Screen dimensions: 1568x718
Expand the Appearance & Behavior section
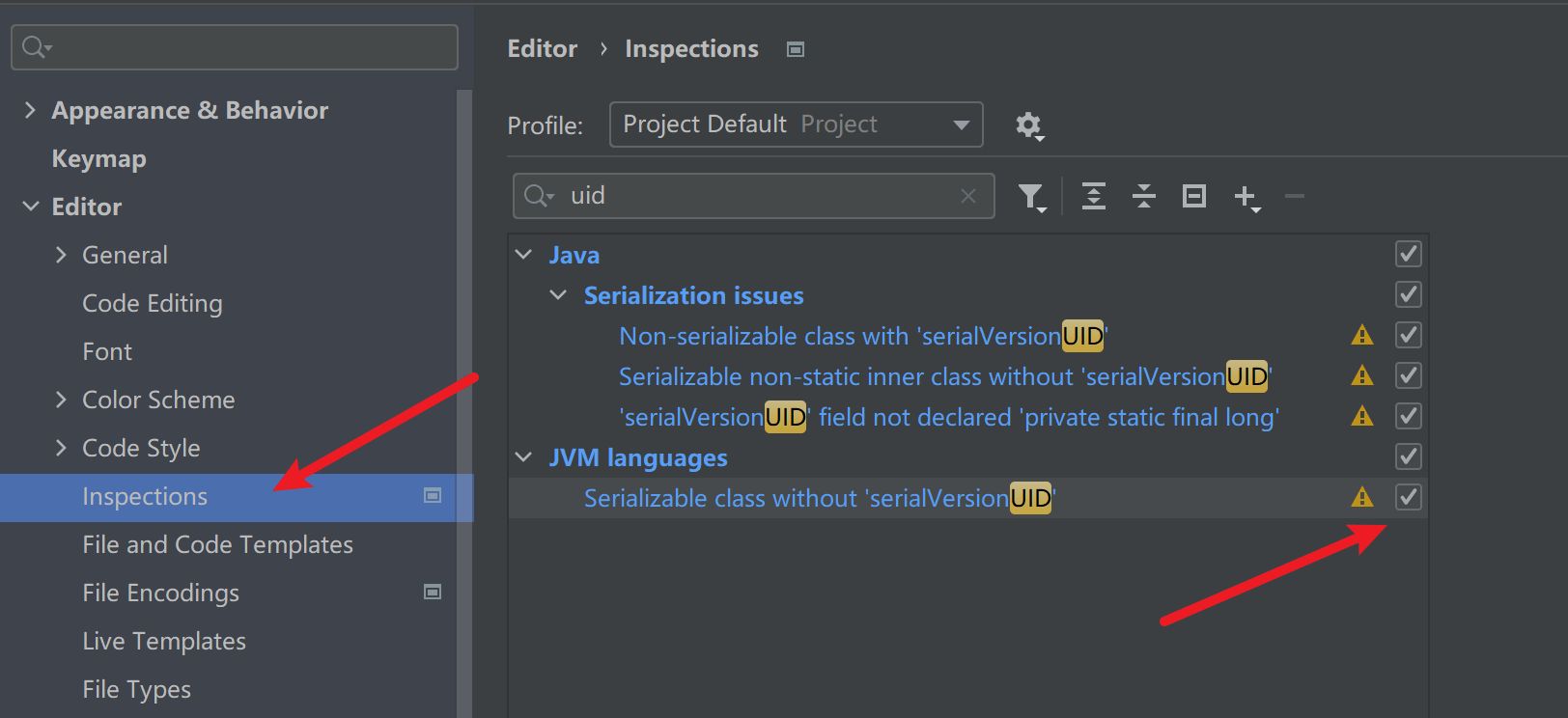[x=30, y=110]
